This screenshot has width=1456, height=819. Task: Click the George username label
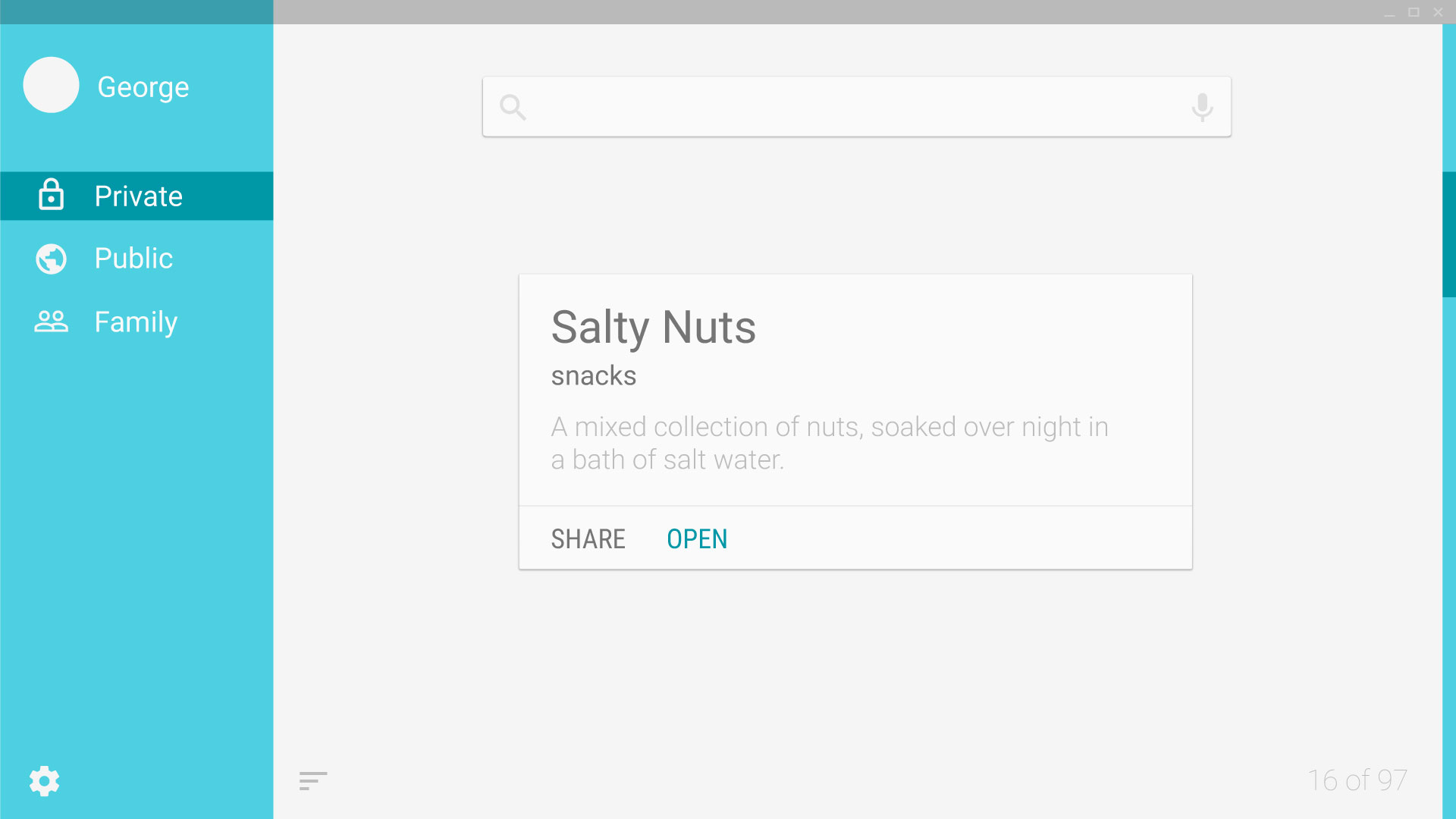pyautogui.click(x=143, y=87)
